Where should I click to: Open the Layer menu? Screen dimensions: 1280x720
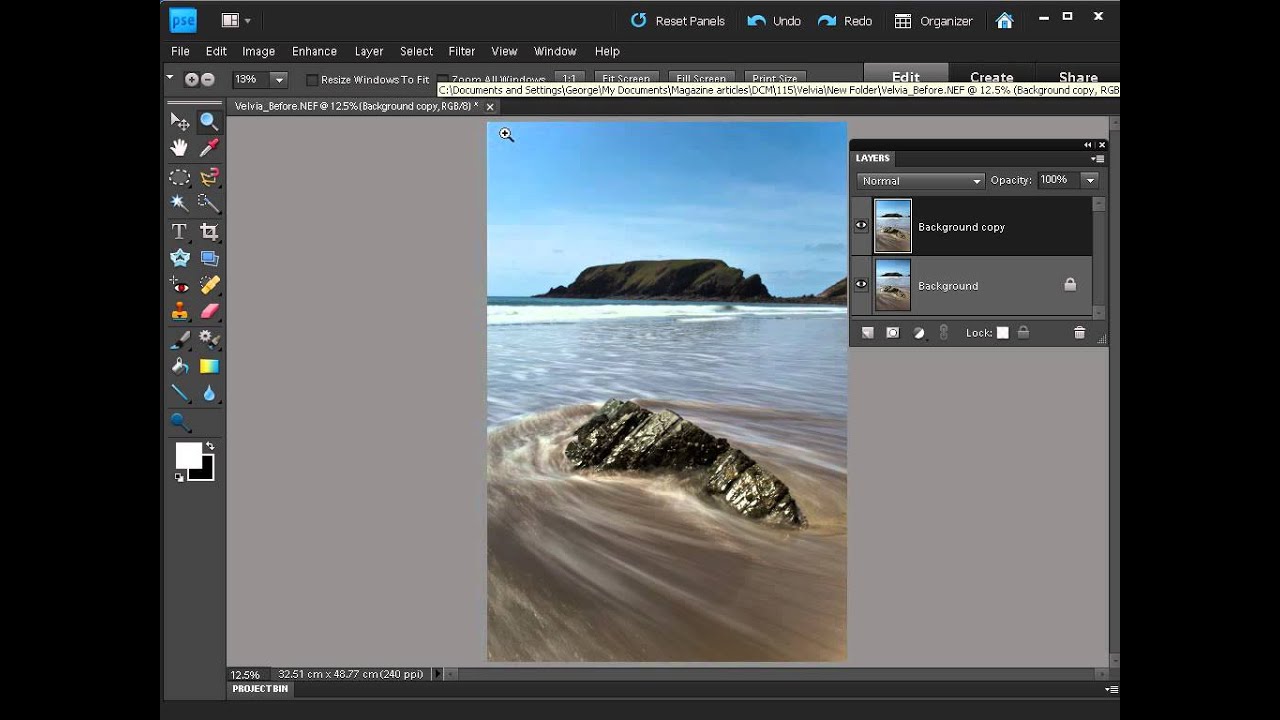point(369,51)
